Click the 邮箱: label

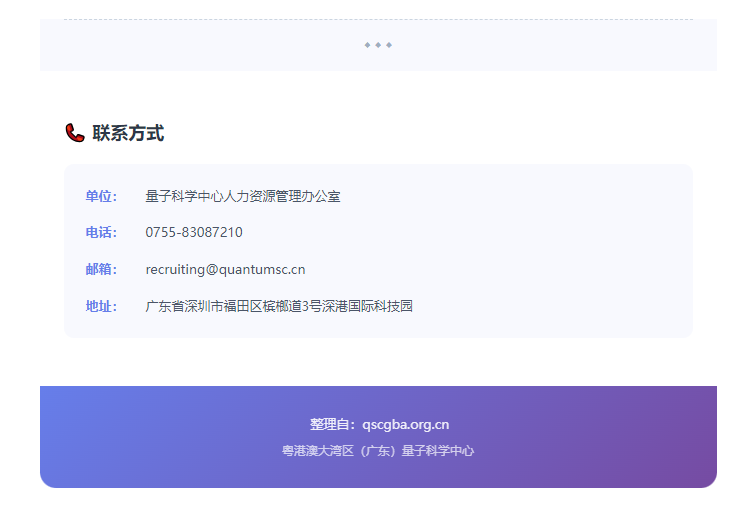click(101, 269)
